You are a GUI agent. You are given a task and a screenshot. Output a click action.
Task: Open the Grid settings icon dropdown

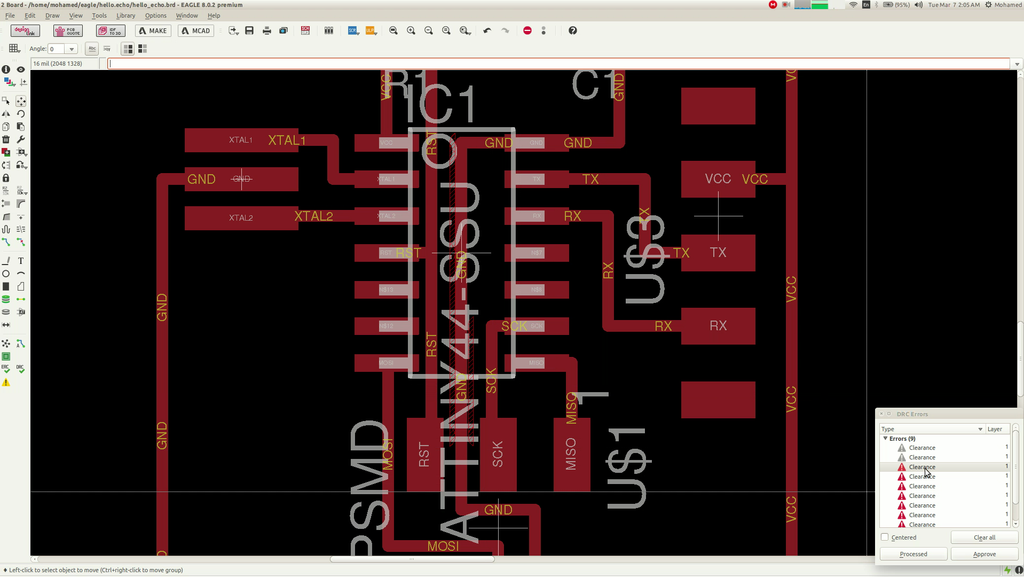pos(14,48)
